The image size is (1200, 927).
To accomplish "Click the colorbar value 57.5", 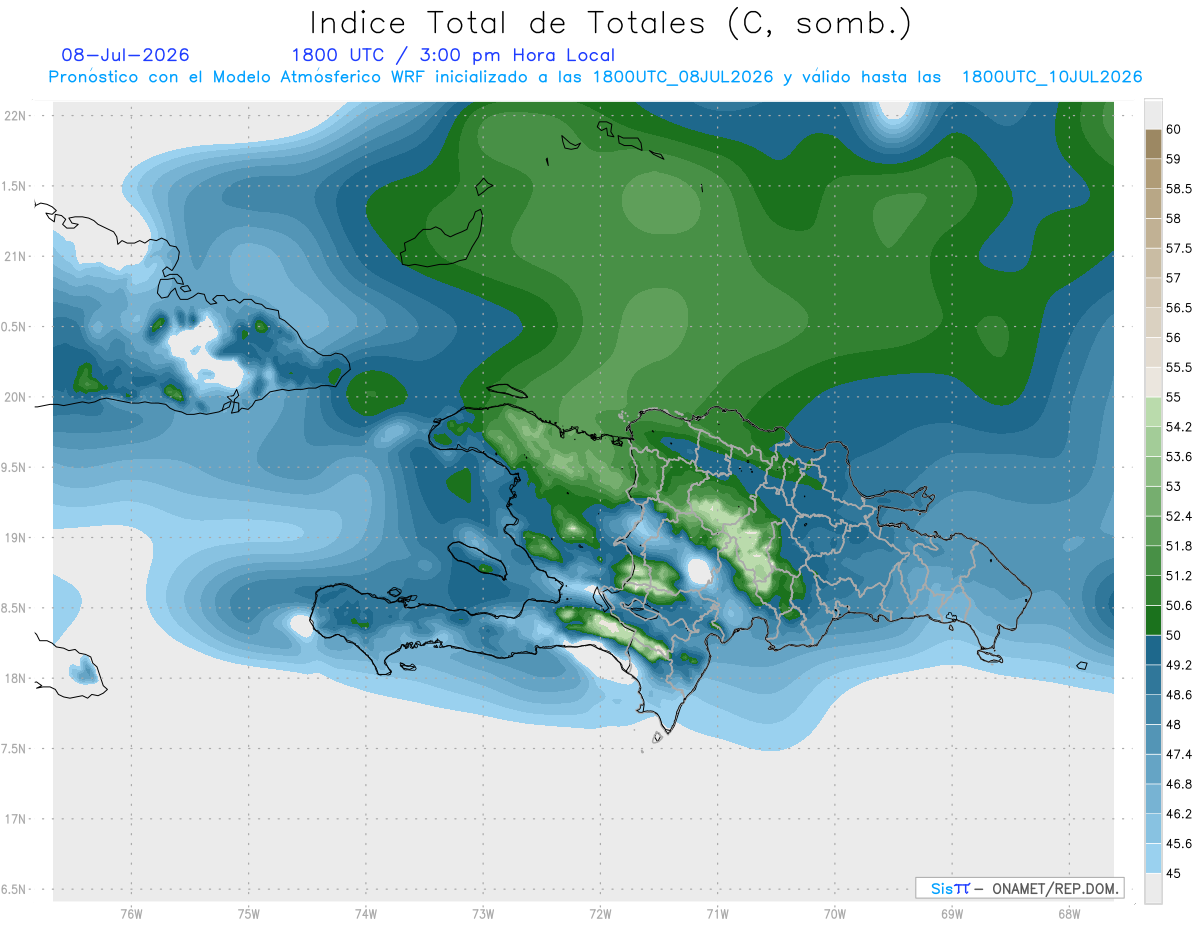I will [1178, 248].
